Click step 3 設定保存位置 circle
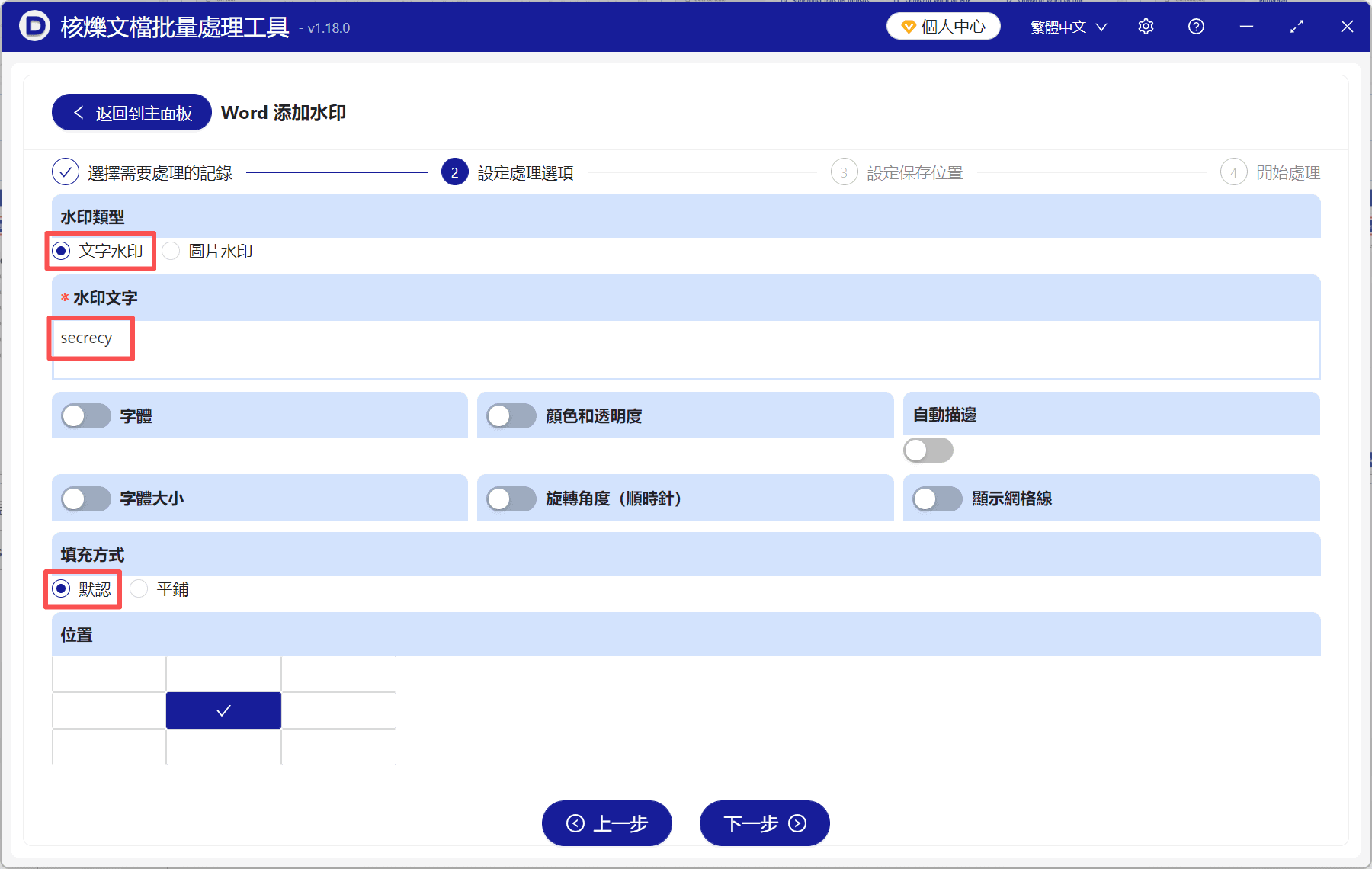 pyautogui.click(x=844, y=172)
